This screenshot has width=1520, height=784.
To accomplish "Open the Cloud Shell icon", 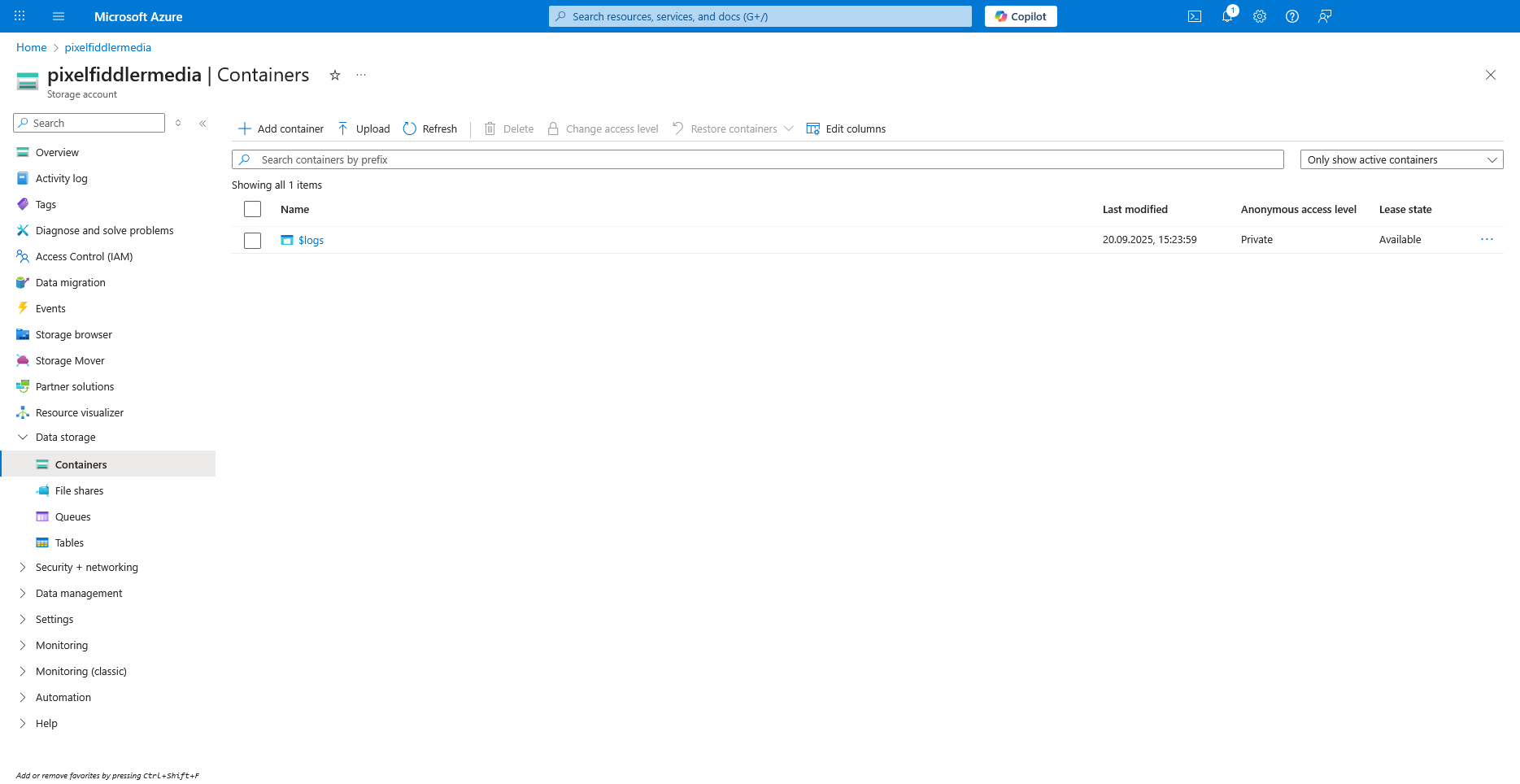I will pyautogui.click(x=1195, y=16).
